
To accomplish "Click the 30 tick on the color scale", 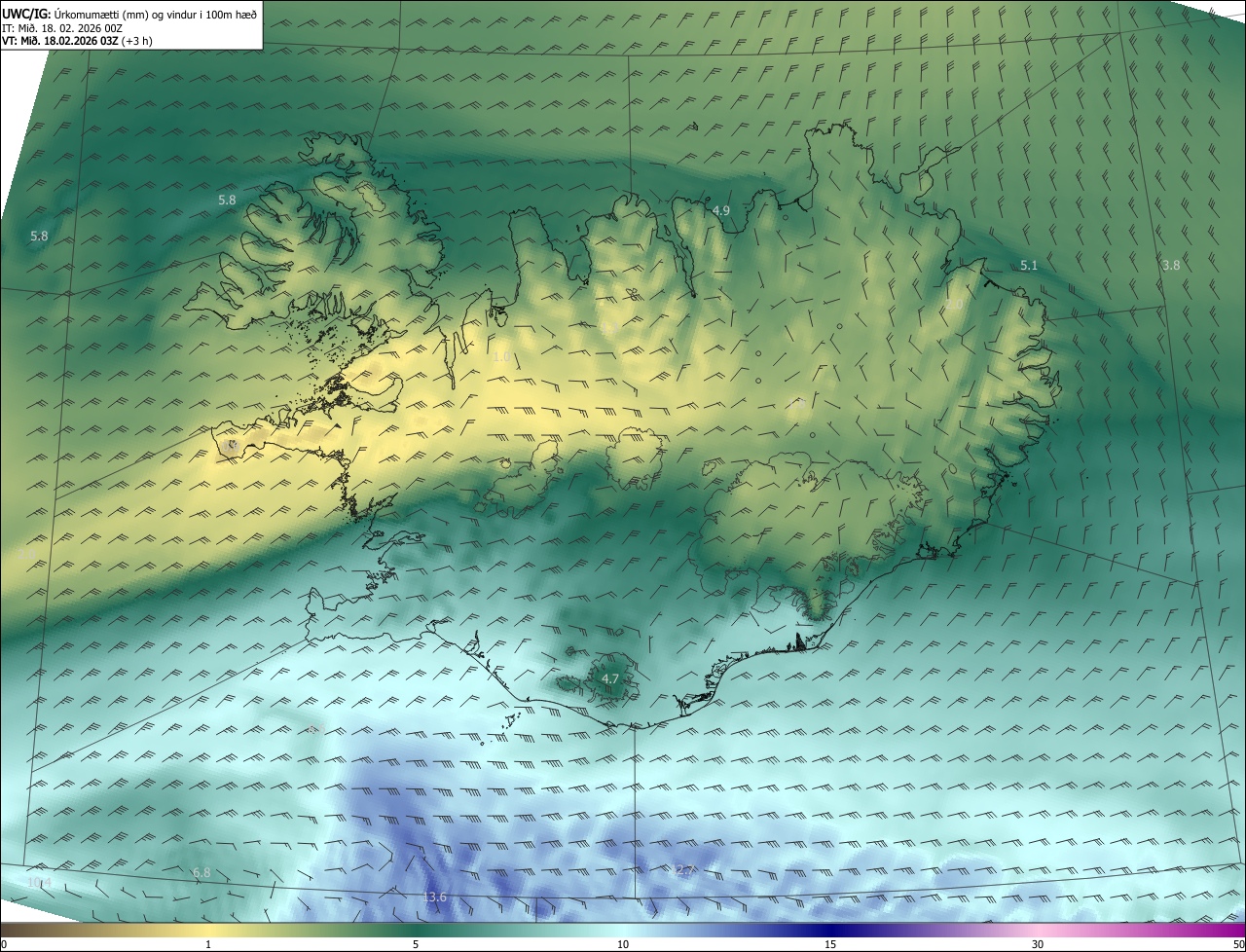I will pos(1038,944).
